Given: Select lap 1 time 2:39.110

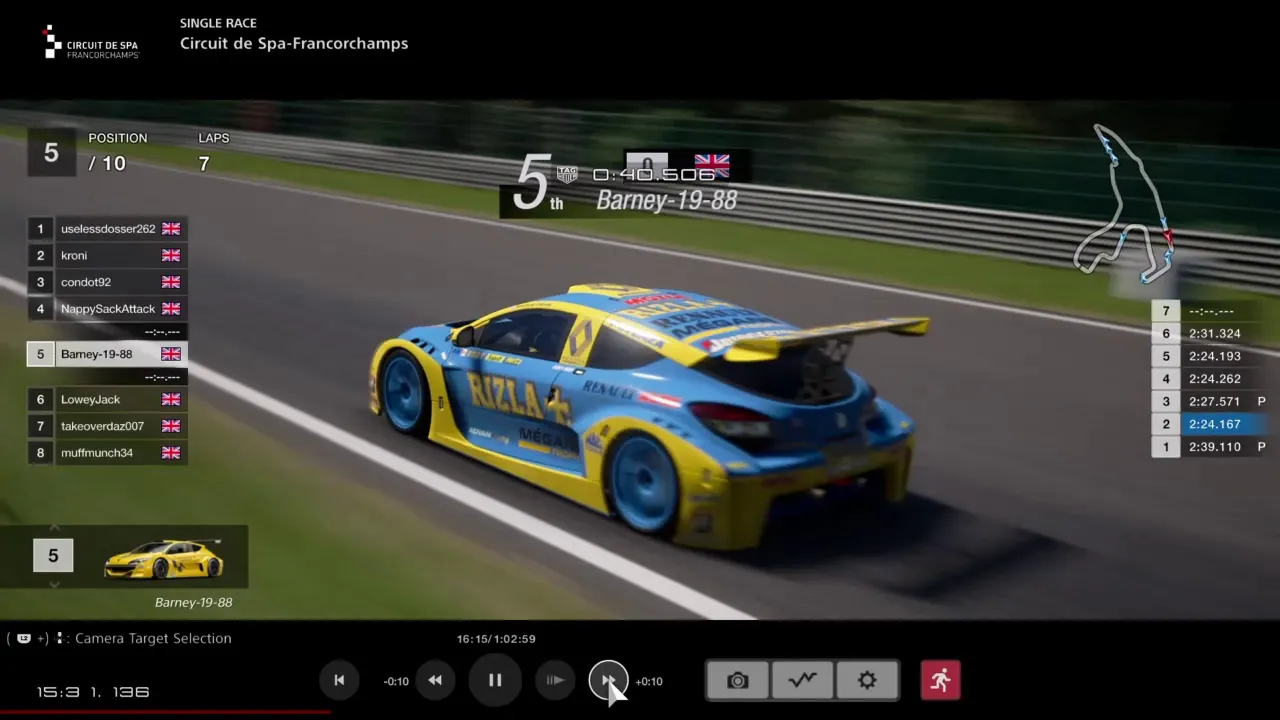Looking at the screenshot, I should [1210, 447].
